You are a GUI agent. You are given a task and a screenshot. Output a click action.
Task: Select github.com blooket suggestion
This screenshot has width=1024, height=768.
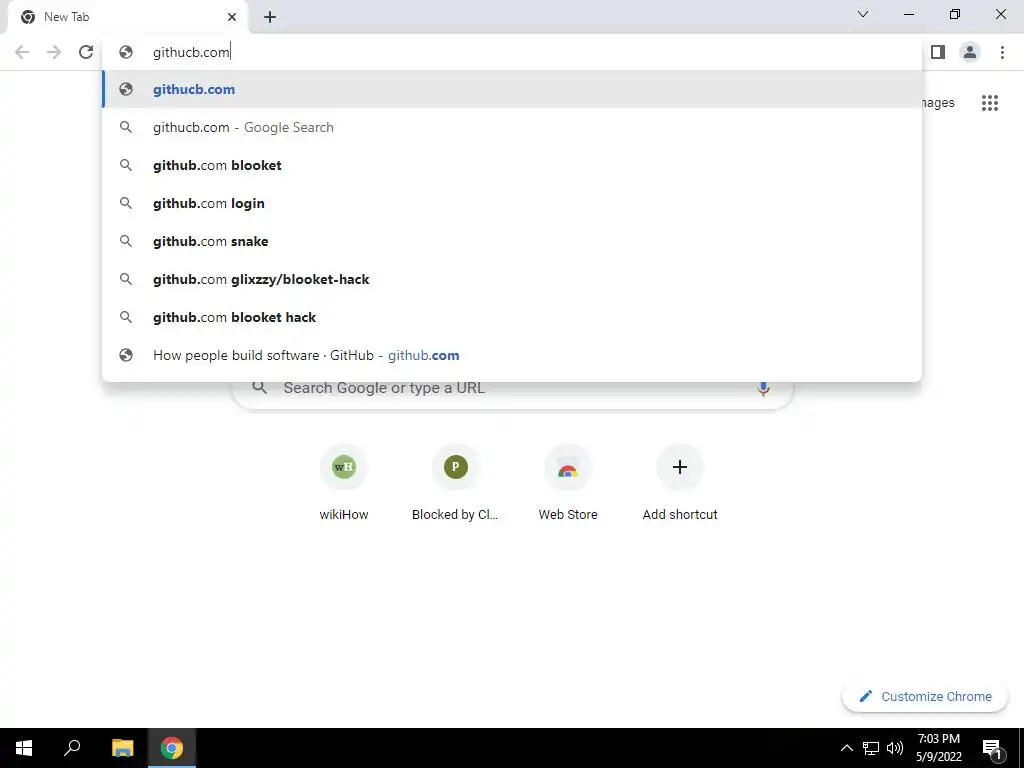point(512,165)
